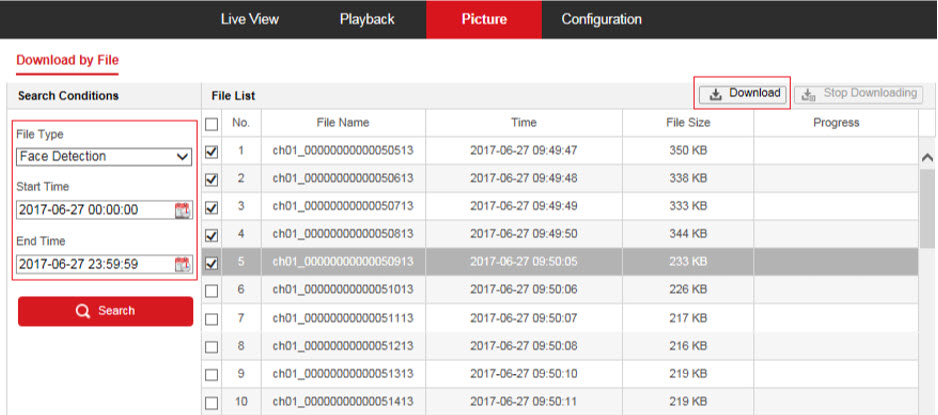
Task: Go to the Configuration tab
Action: click(601, 19)
